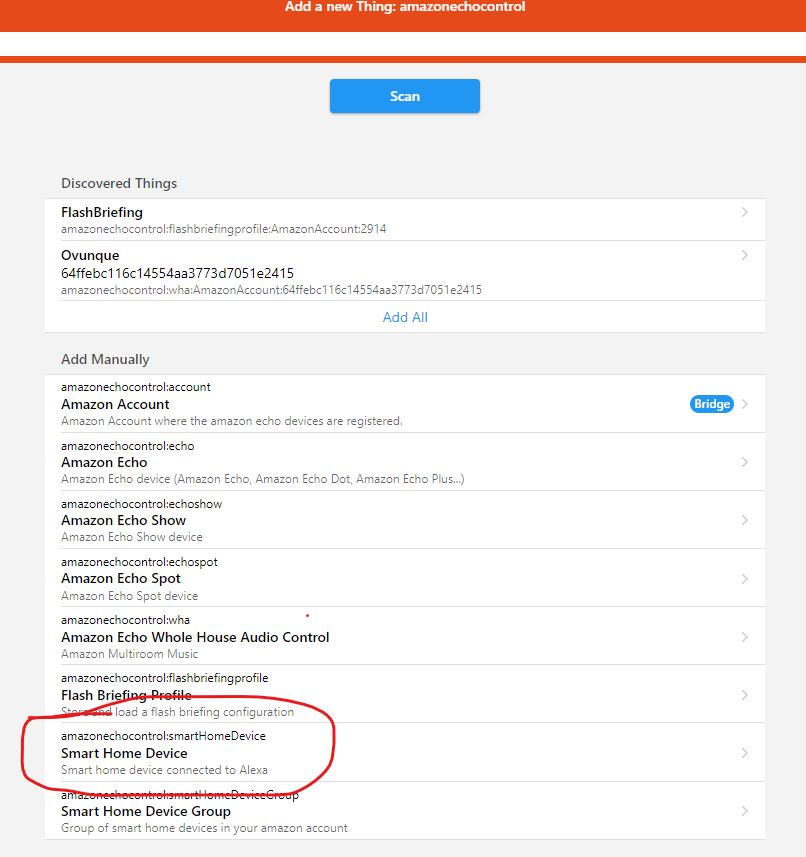Click the Amazon Echo Spot row chevron

tap(744, 578)
